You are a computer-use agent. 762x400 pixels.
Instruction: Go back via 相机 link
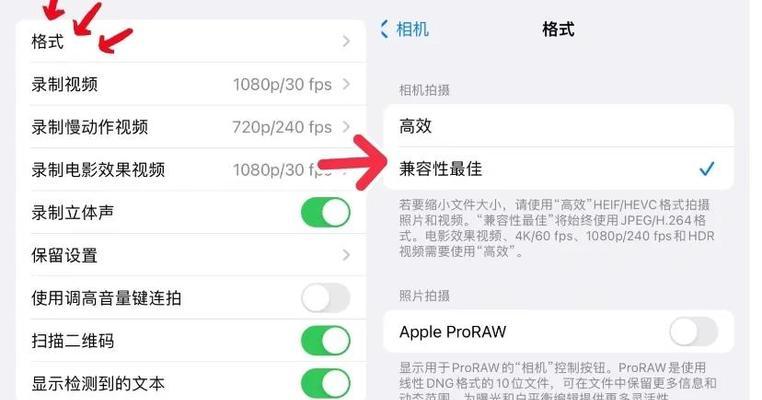[413, 29]
